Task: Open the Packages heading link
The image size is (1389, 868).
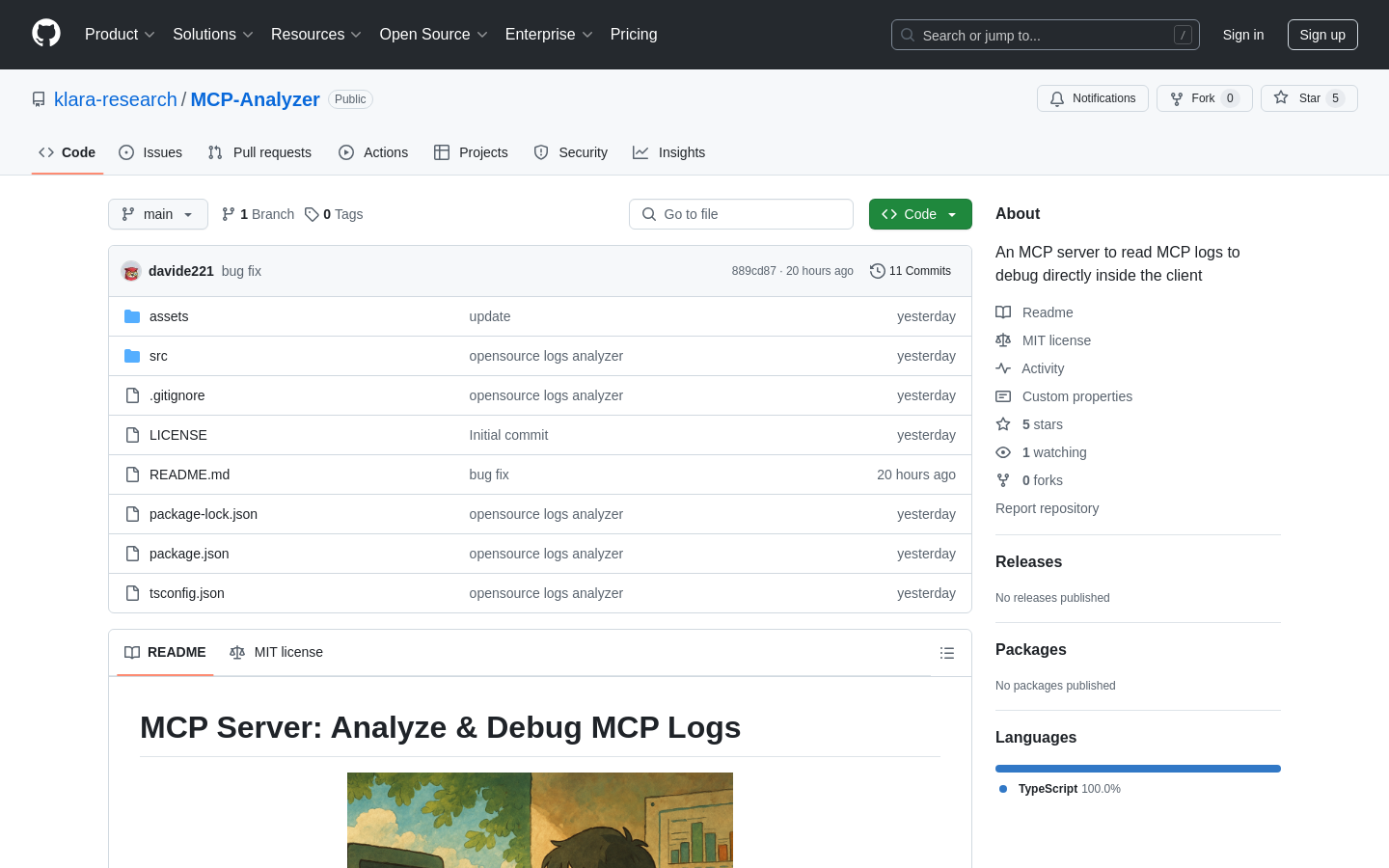Action: [x=1031, y=650]
